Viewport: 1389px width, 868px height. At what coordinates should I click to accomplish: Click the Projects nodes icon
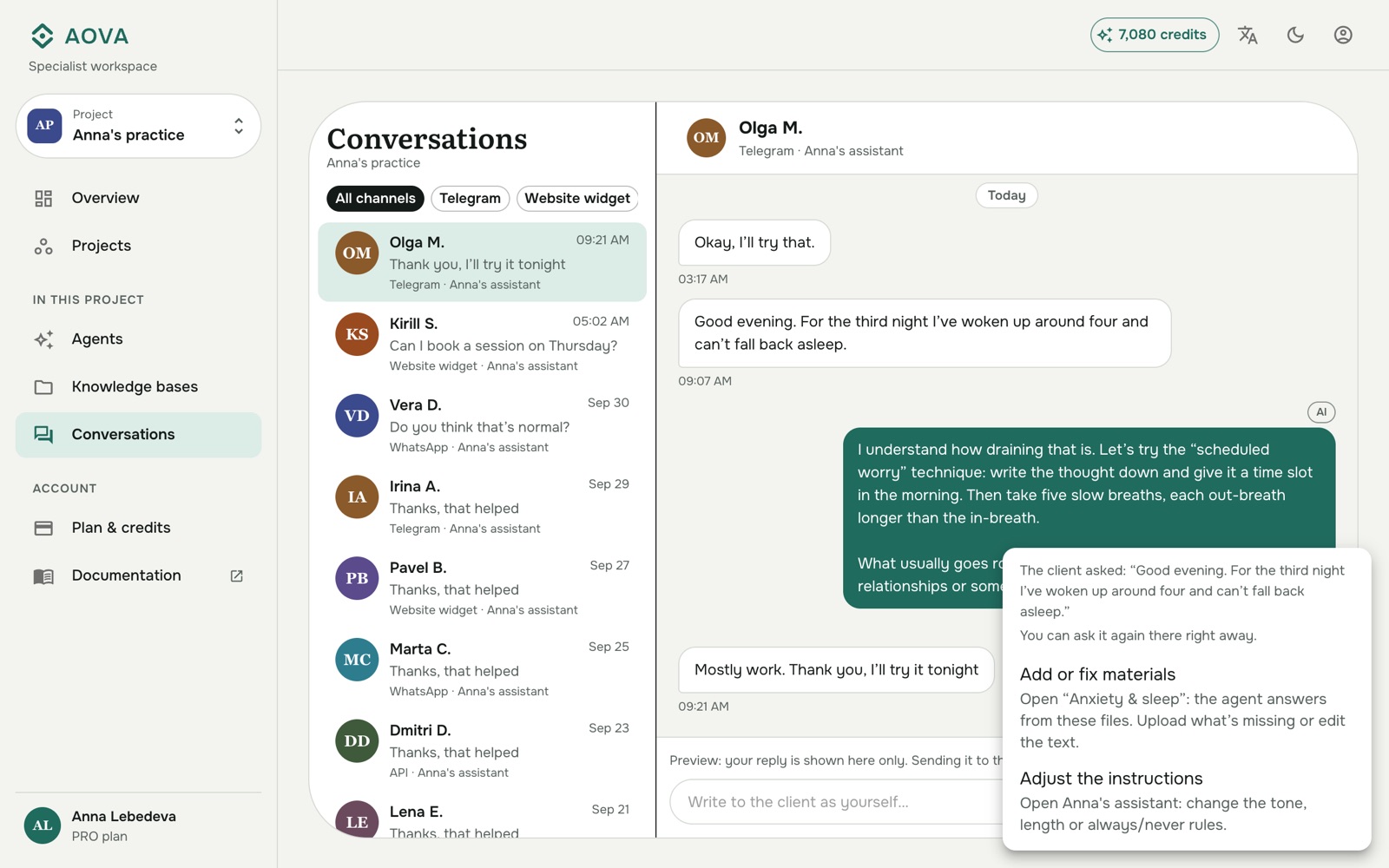click(43, 247)
